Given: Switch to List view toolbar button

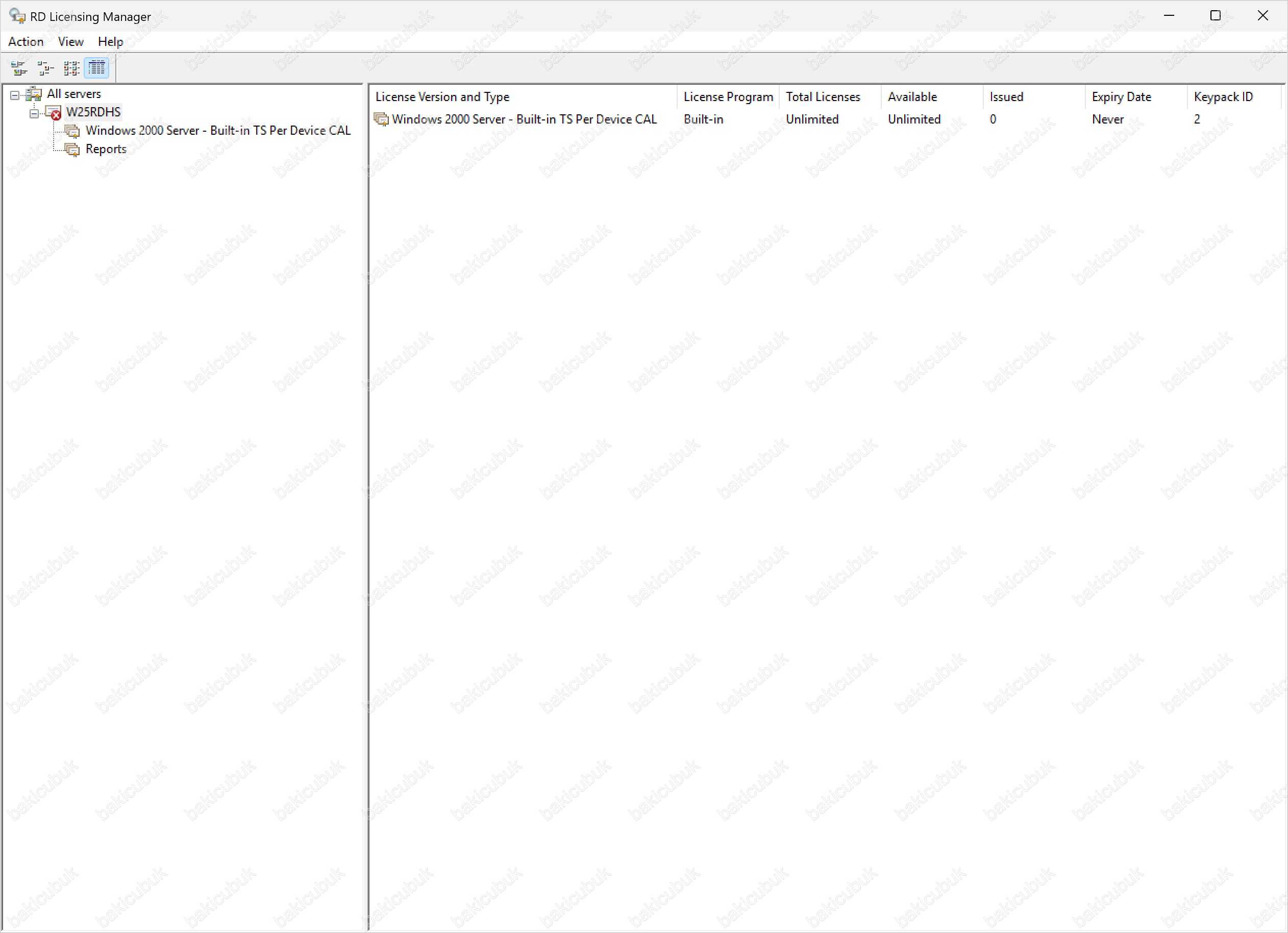Looking at the screenshot, I should pyautogui.click(x=71, y=68).
